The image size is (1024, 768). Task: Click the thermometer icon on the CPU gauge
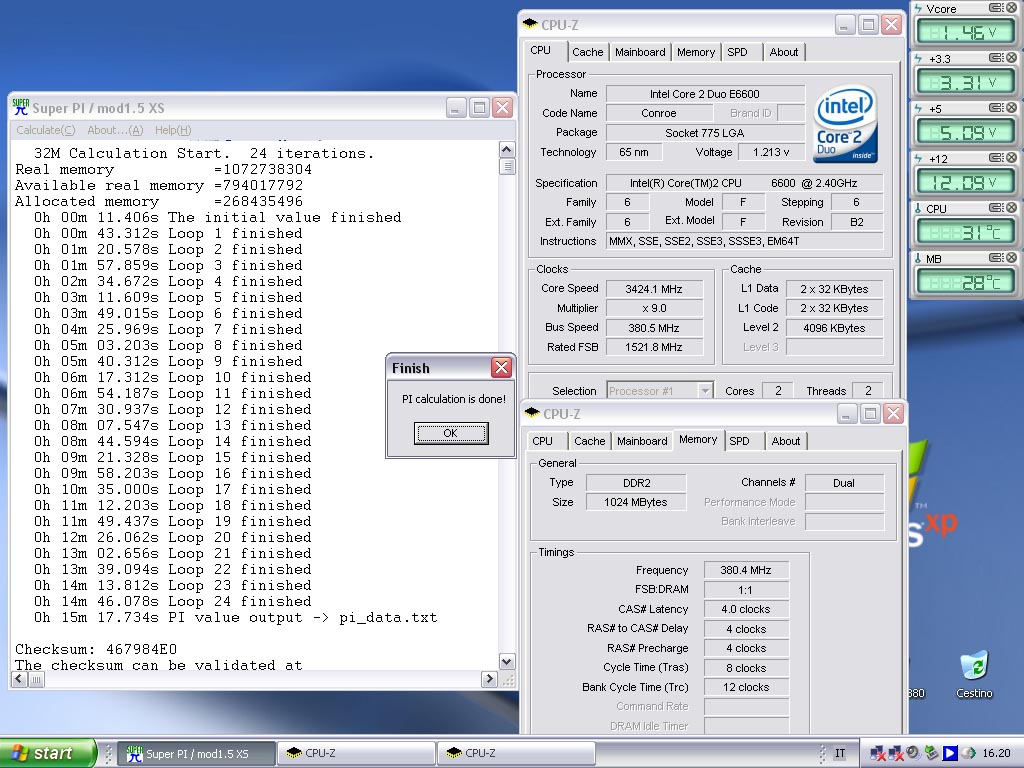pyautogui.click(x=918, y=208)
